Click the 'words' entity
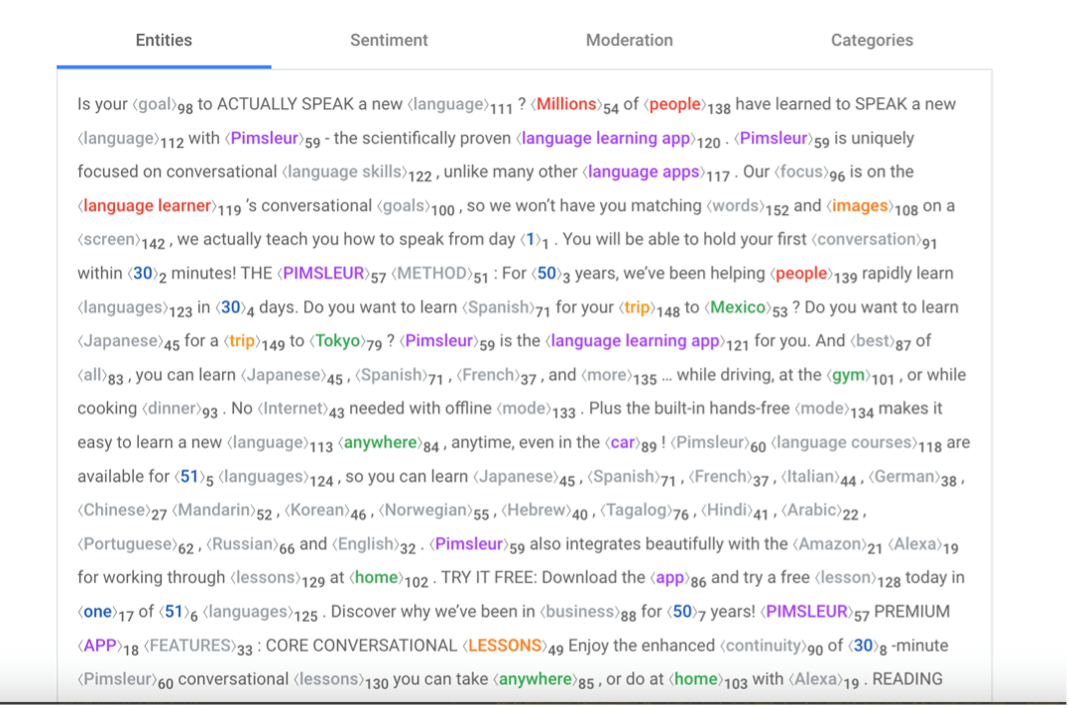Viewport: 1069px width, 708px height. pos(735,206)
